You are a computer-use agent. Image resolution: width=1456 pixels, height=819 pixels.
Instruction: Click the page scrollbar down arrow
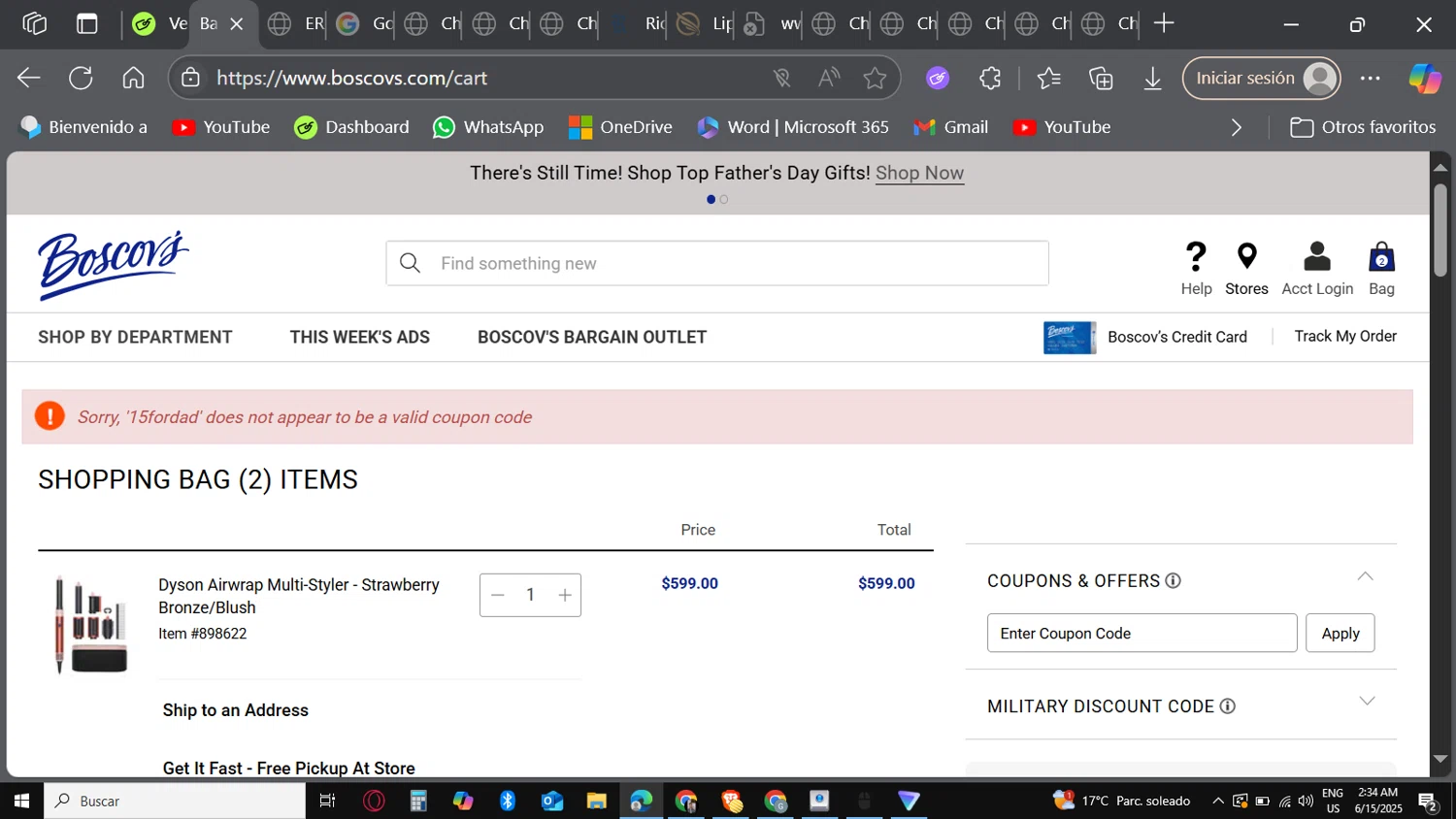pyautogui.click(x=1440, y=759)
